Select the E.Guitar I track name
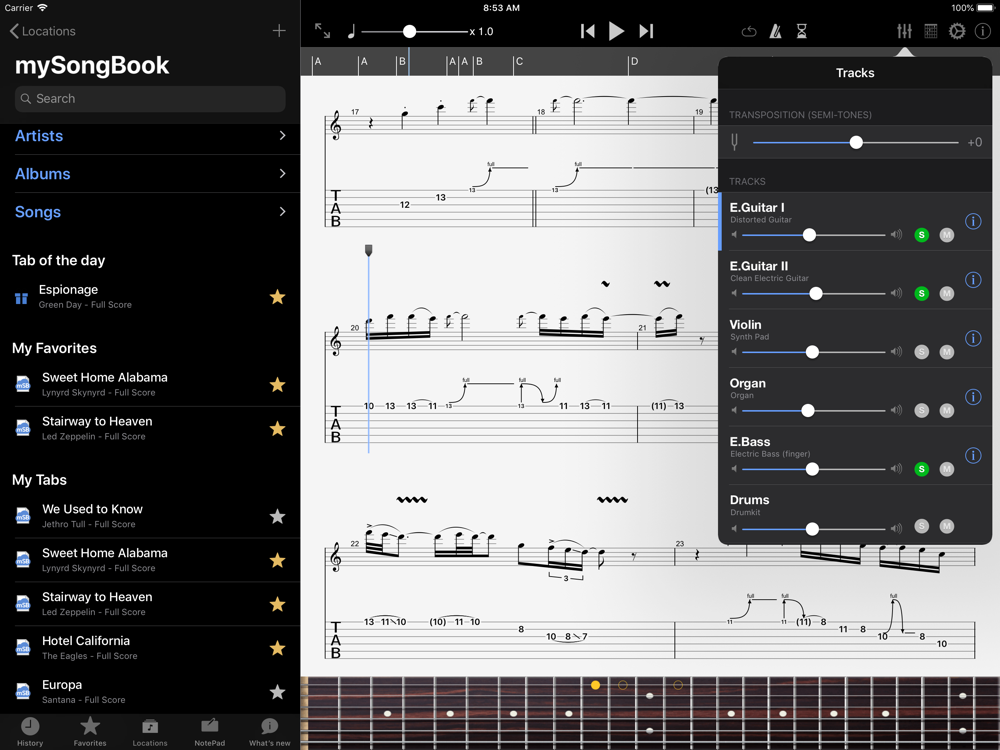This screenshot has height=750, width=1000. pos(757,207)
